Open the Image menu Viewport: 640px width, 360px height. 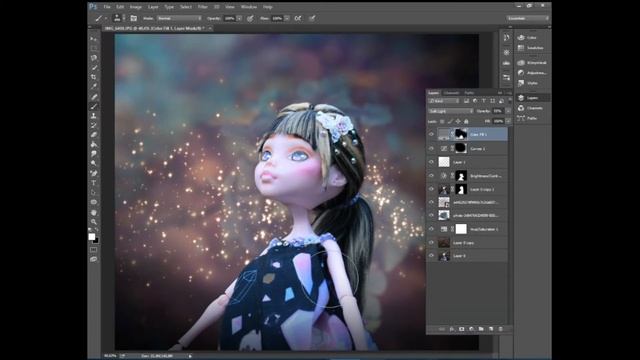pos(136,7)
